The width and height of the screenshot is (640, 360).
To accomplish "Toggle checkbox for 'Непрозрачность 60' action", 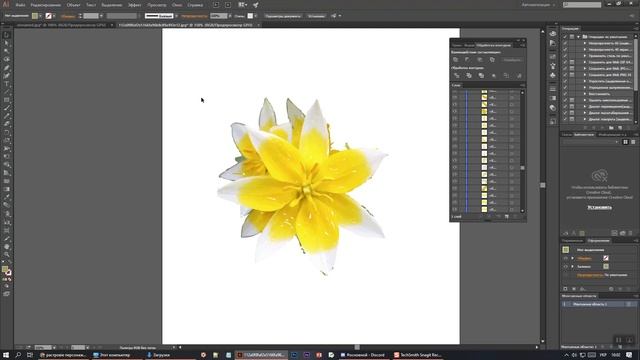I will click(565, 43).
